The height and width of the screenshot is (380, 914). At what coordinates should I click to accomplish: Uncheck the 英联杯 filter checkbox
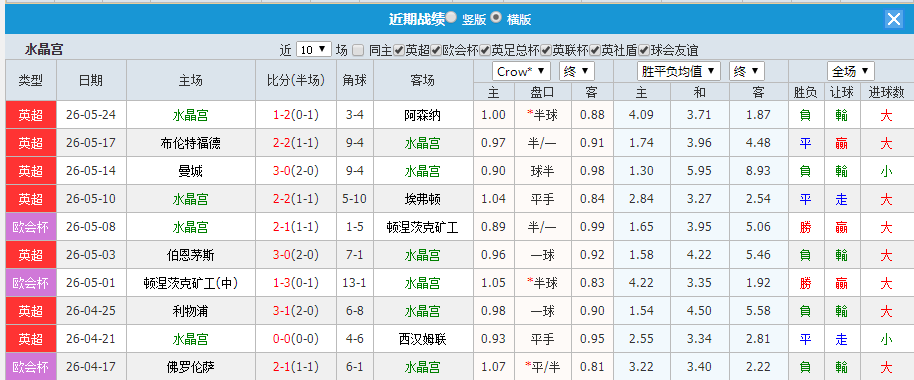tap(546, 50)
